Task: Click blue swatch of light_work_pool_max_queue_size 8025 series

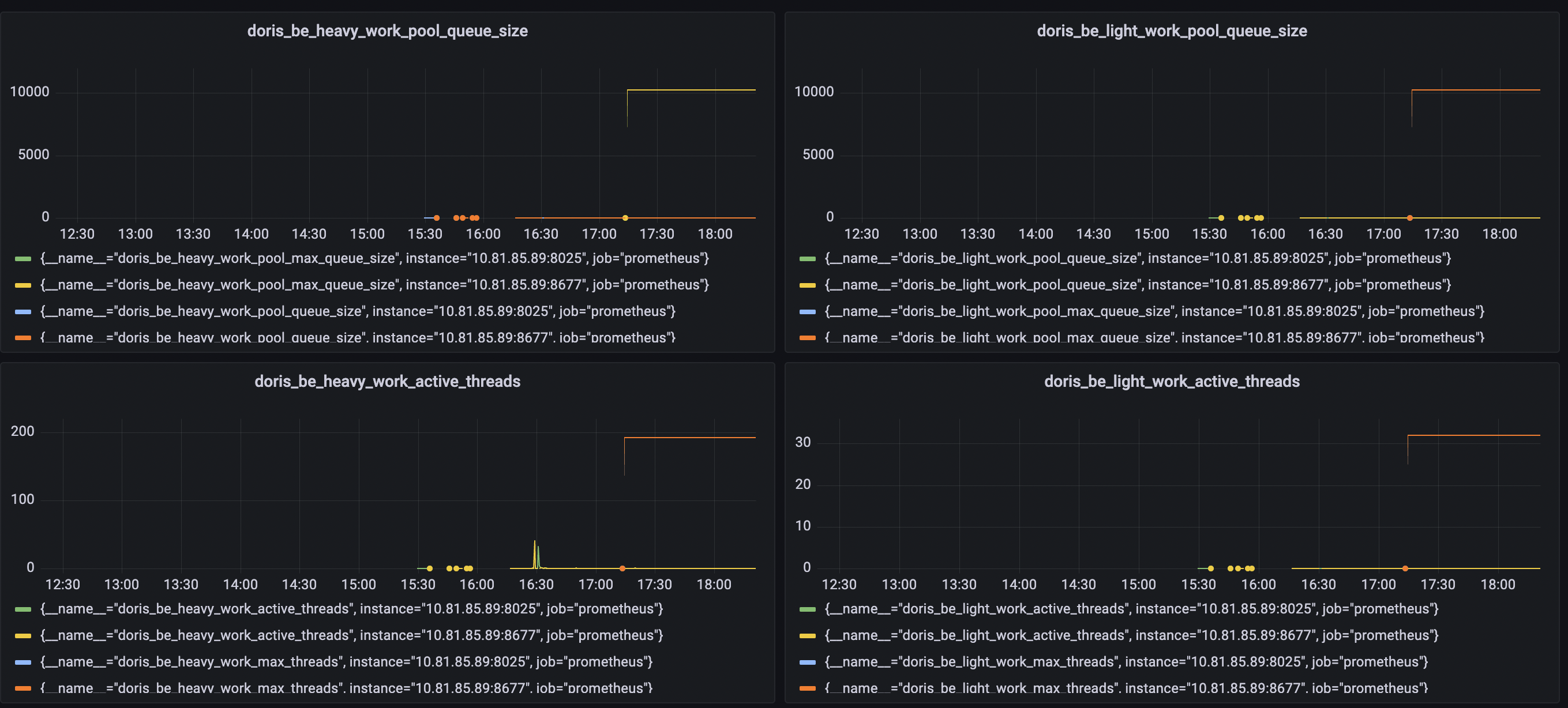Action: tap(808, 311)
